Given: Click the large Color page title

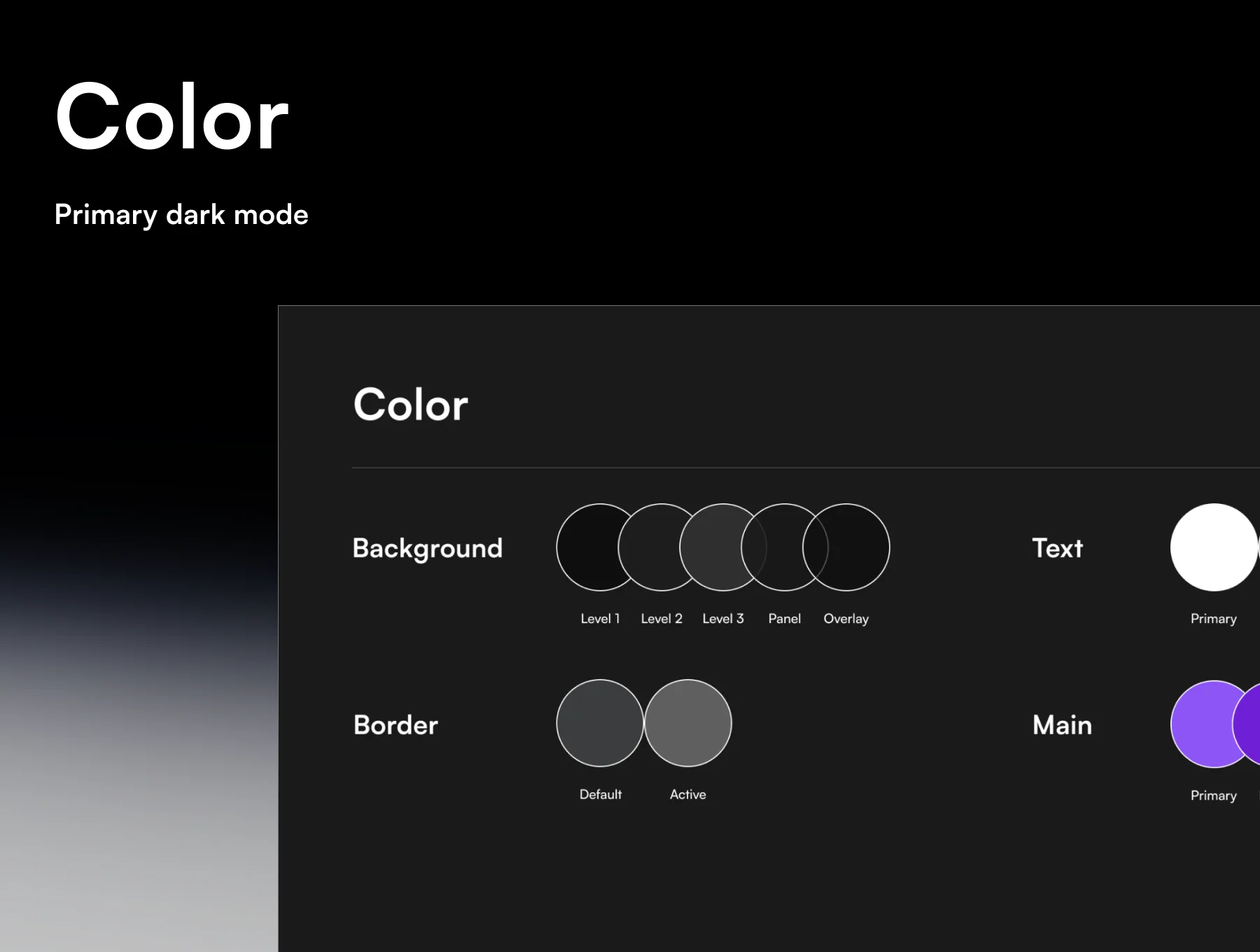Looking at the screenshot, I should tap(172, 116).
